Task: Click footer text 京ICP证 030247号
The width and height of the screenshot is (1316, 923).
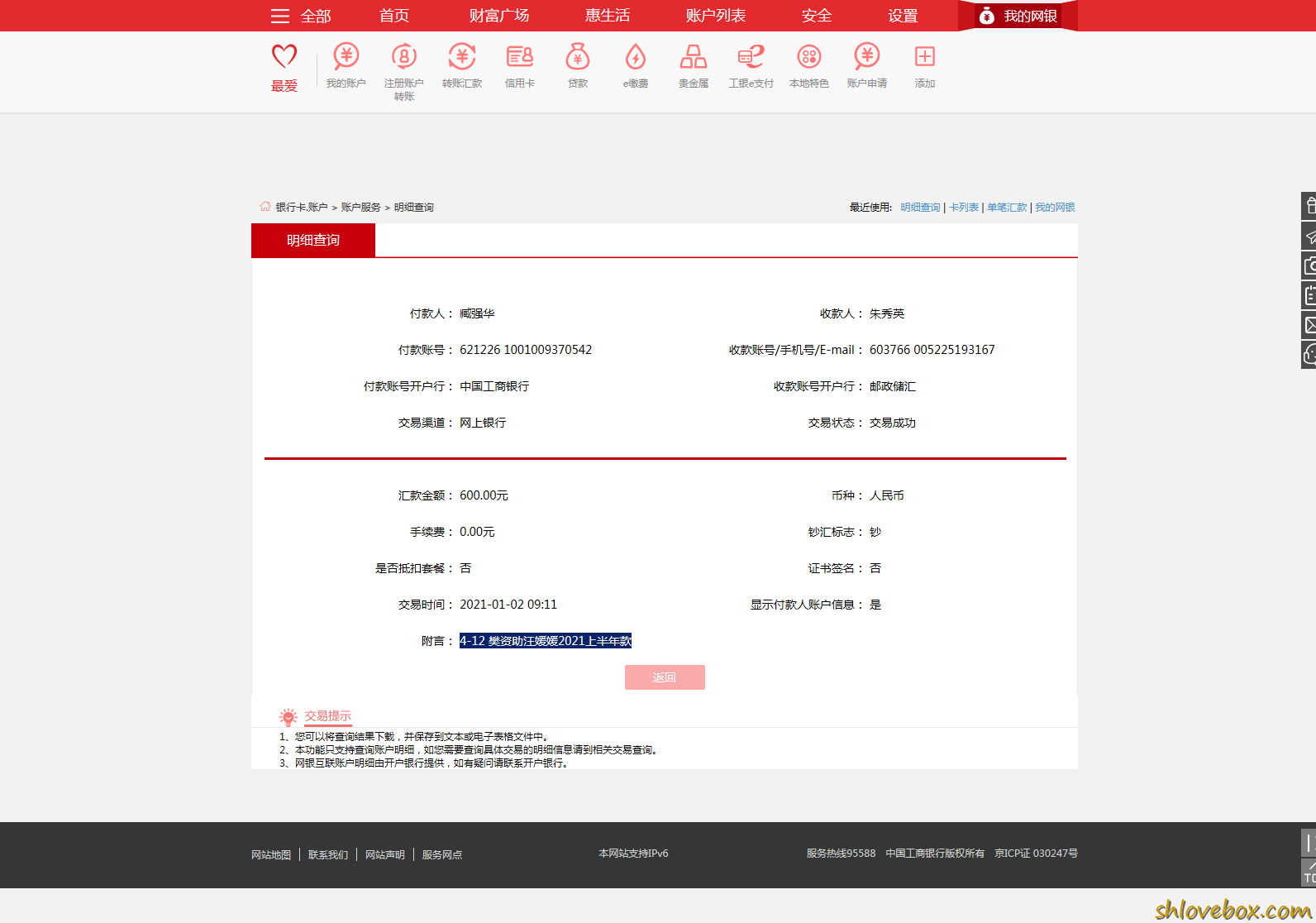Action: coord(1036,854)
